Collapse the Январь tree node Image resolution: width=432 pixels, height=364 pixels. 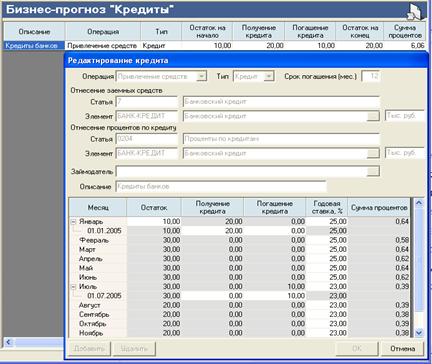tap(74, 222)
